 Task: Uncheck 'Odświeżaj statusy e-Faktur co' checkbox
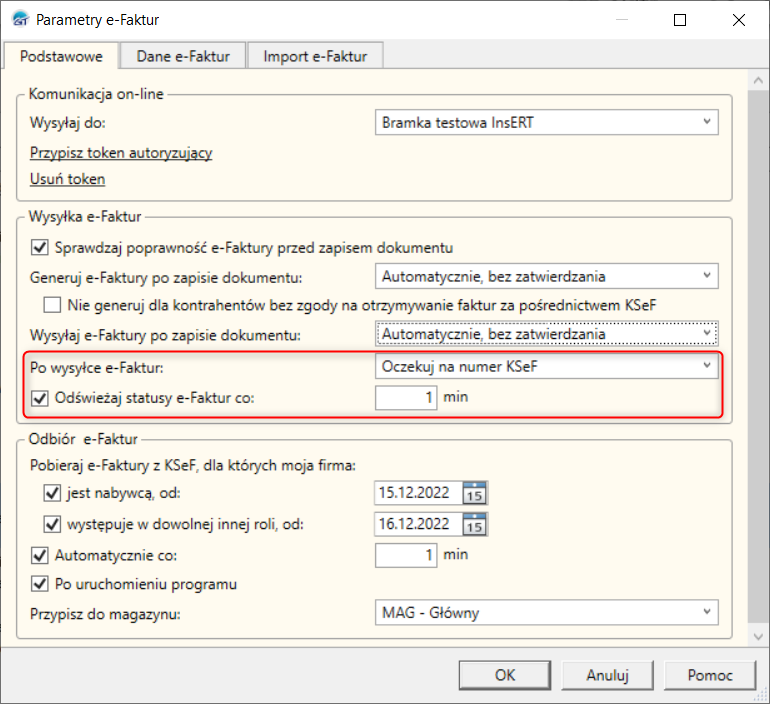(x=41, y=397)
